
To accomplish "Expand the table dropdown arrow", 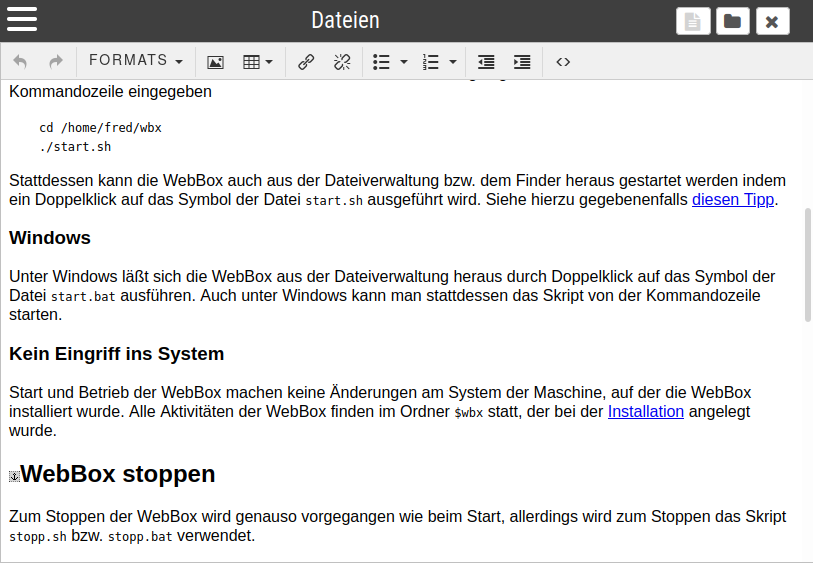I will tap(269, 62).
